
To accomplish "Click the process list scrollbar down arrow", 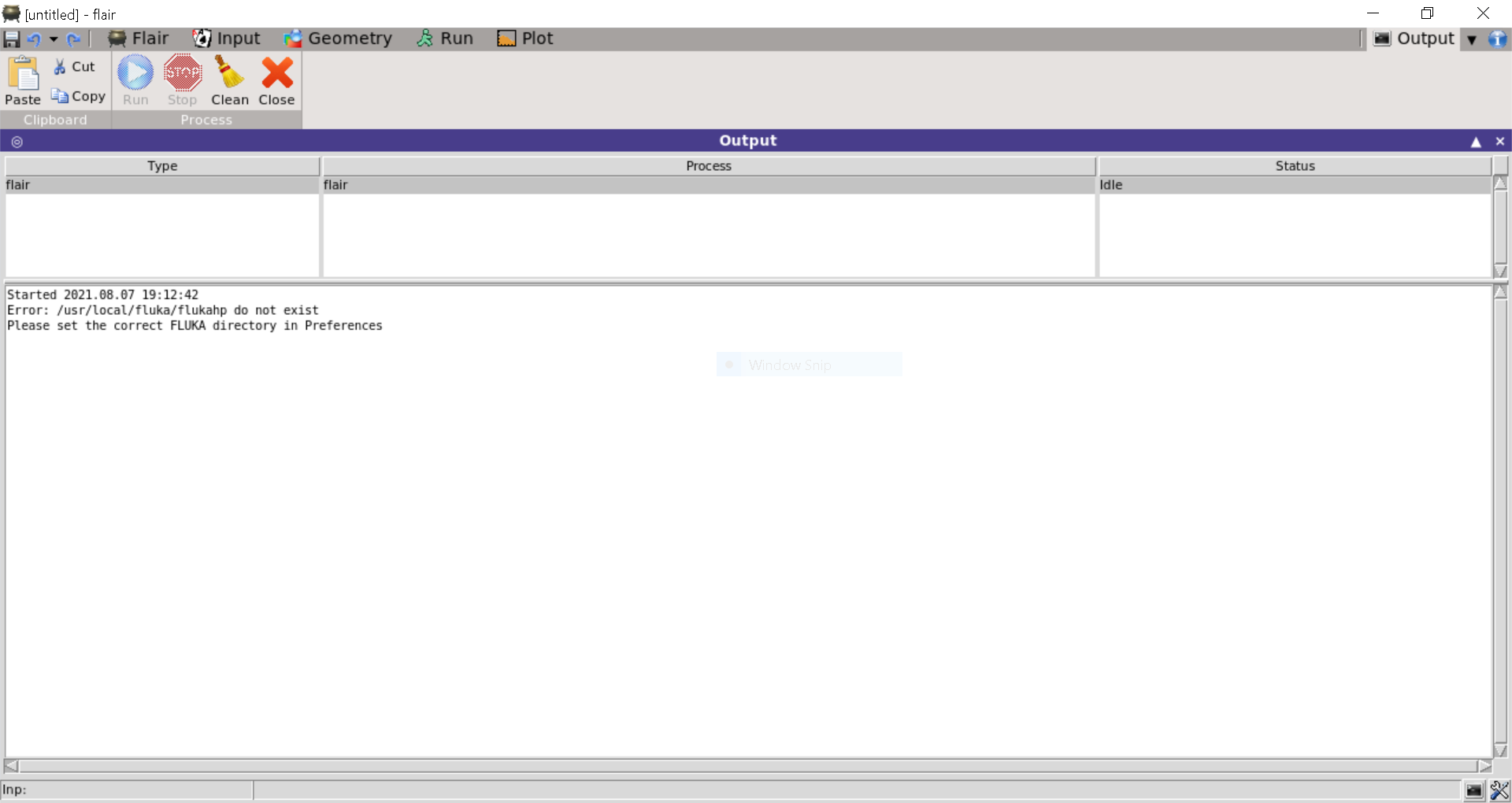I will [1501, 271].
